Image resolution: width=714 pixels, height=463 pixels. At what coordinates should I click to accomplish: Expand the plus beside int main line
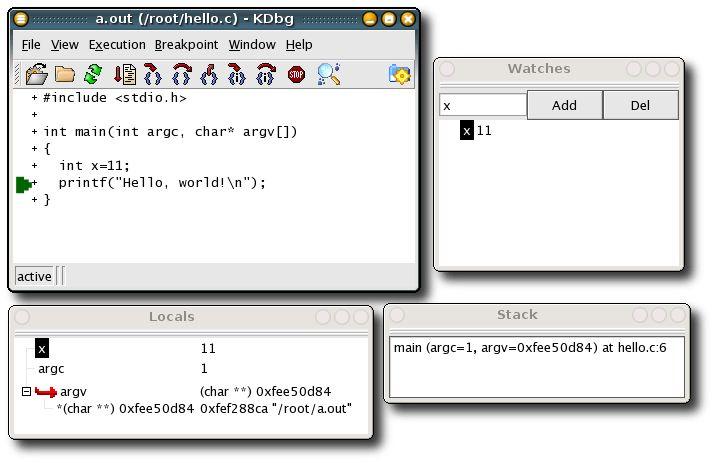click(x=35, y=132)
